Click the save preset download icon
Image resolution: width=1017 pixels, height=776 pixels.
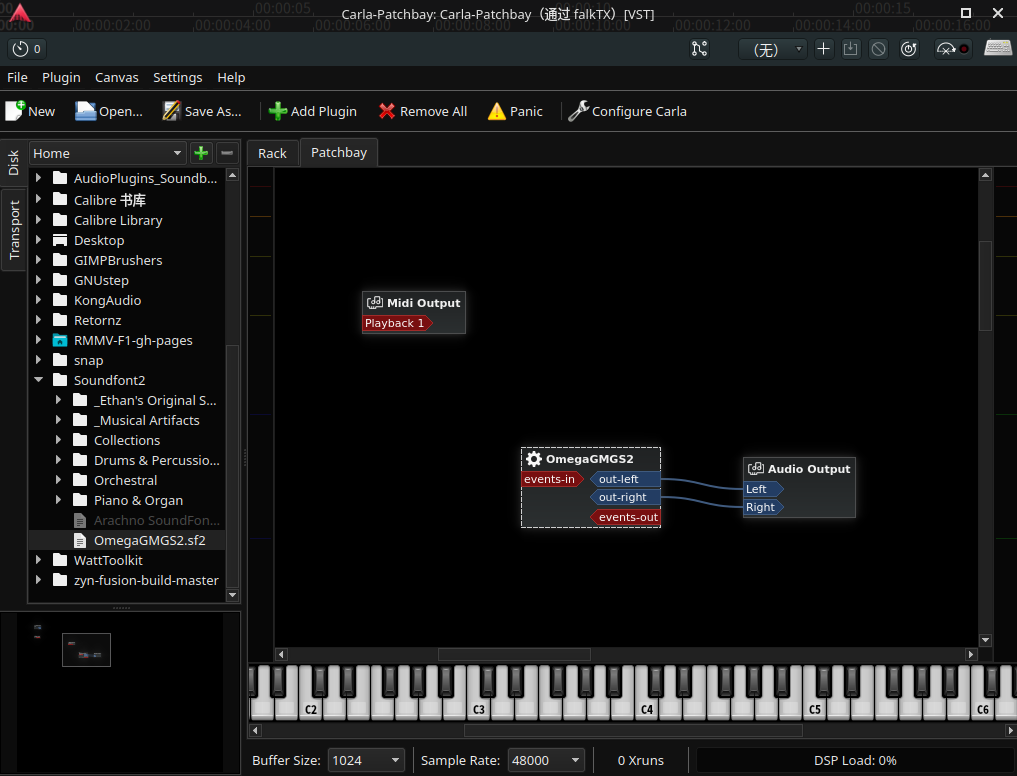click(x=850, y=49)
